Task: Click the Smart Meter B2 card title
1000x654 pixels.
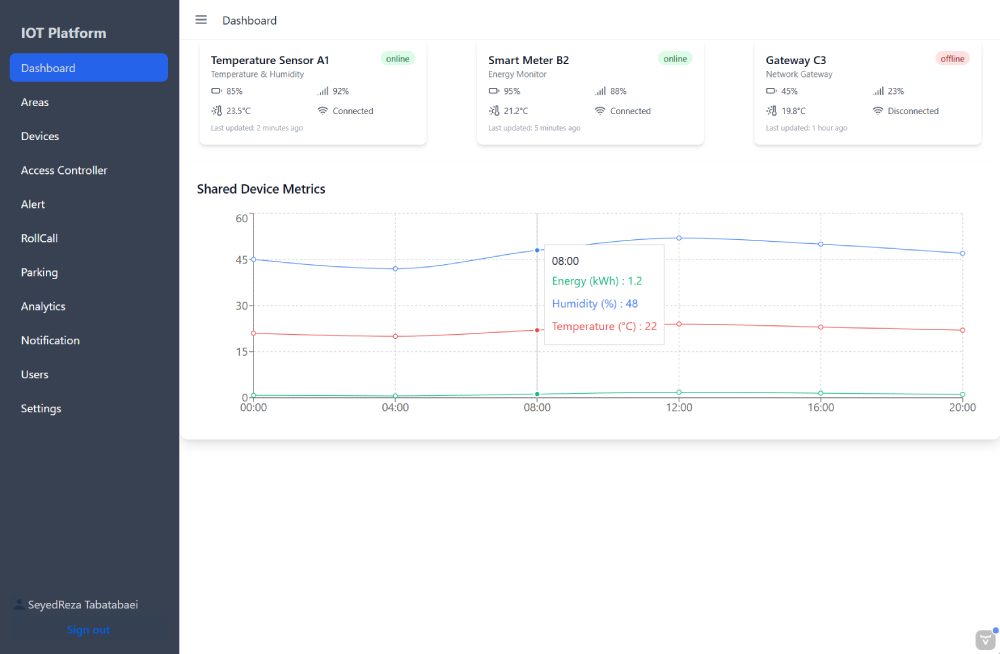Action: point(528,60)
